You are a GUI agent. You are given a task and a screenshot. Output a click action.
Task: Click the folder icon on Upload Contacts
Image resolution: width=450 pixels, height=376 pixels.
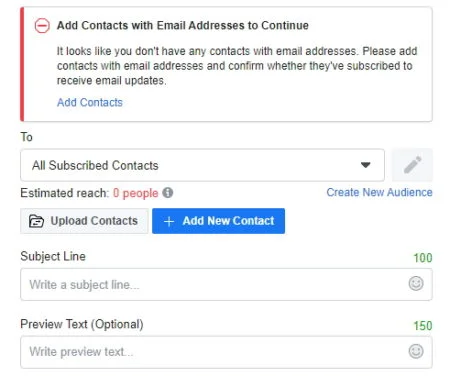(36, 221)
